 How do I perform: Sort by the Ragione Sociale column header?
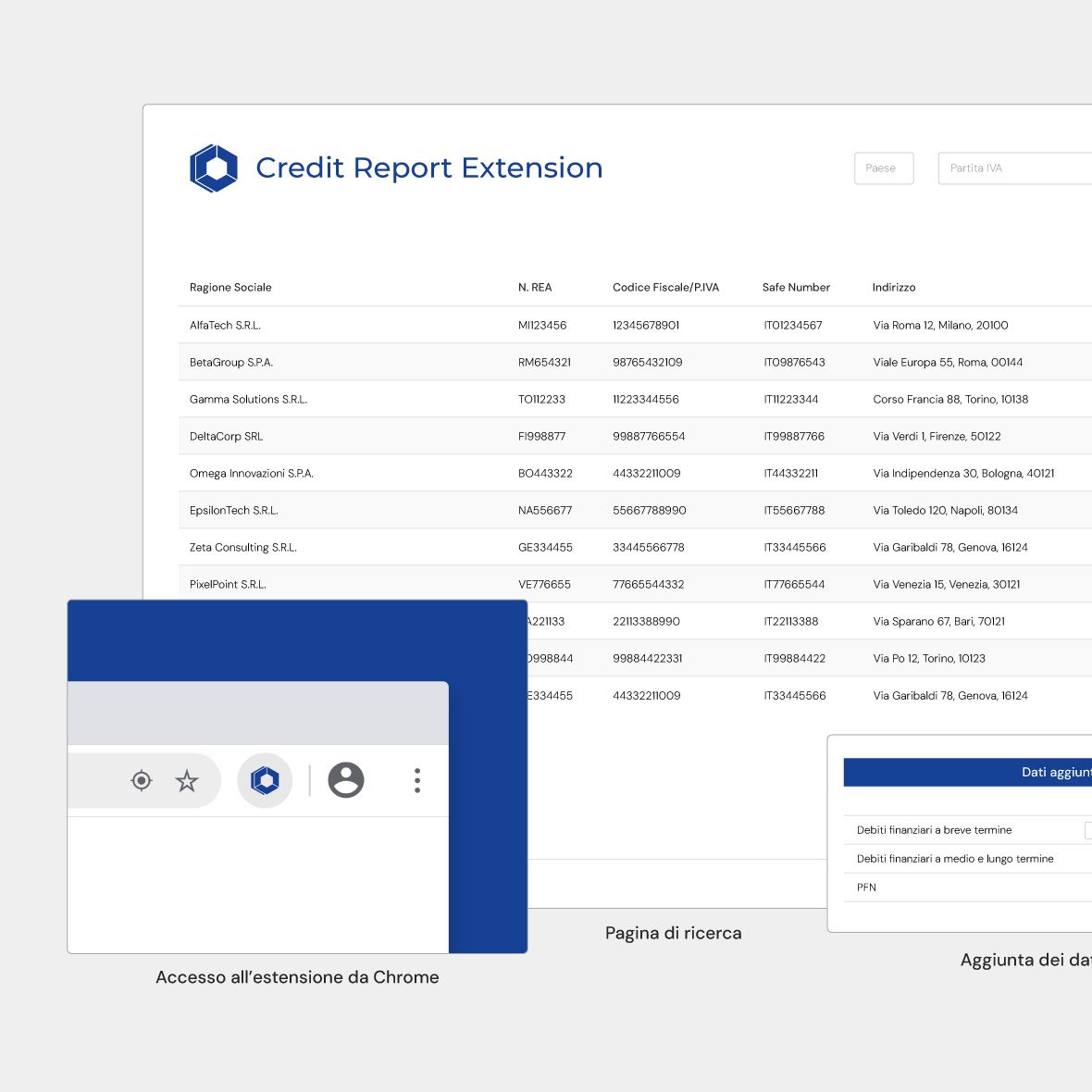pyautogui.click(x=230, y=287)
